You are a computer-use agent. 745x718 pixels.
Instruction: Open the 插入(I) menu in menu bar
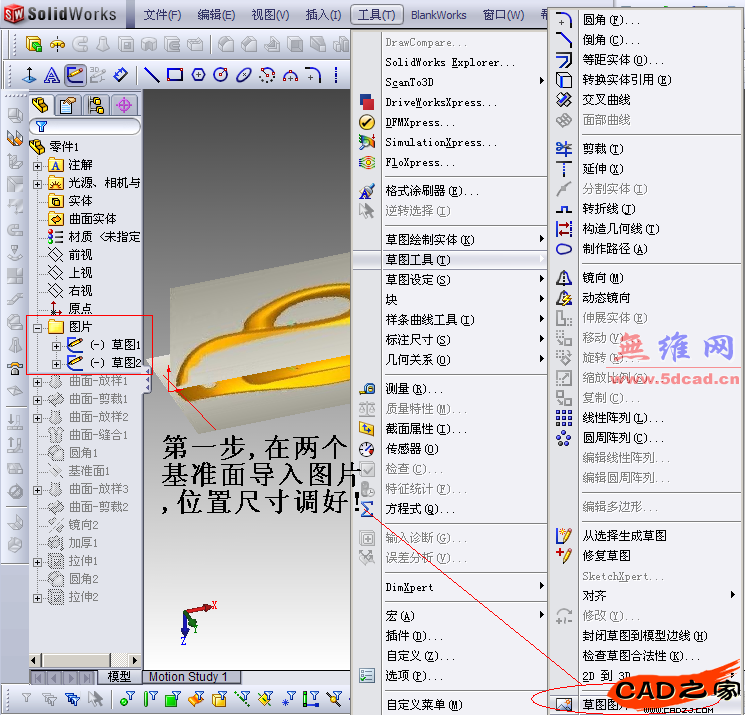pos(322,15)
